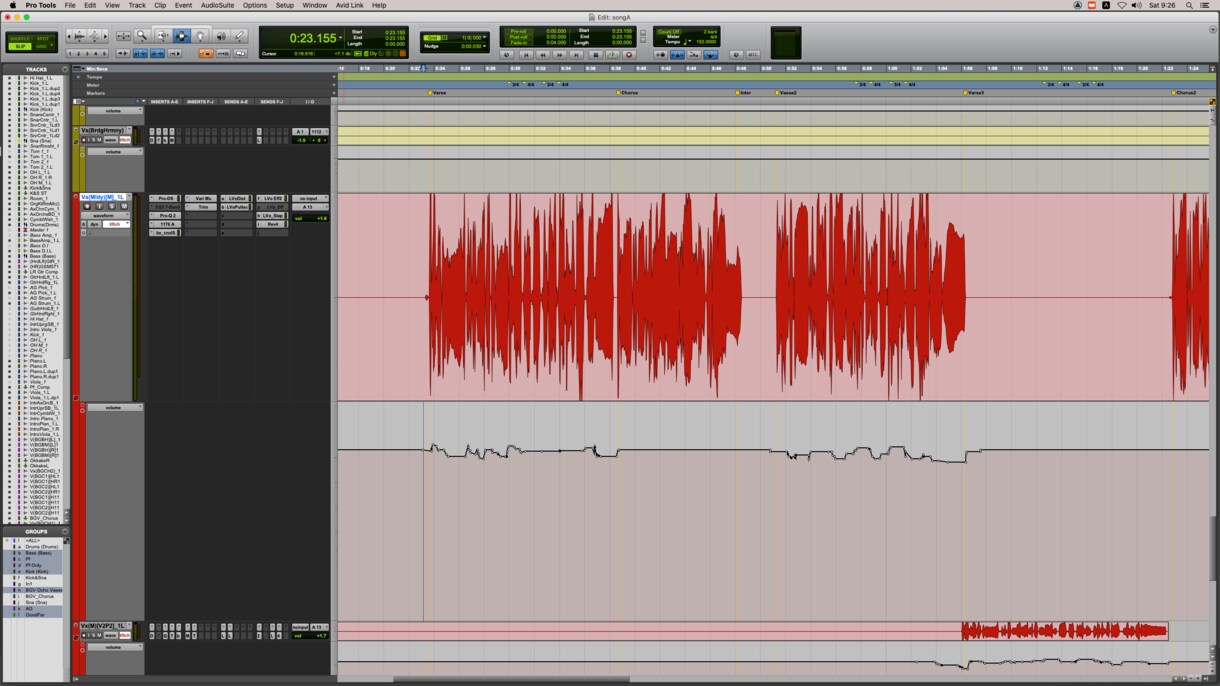Open the Pro-Q 2 insert plugin
The height and width of the screenshot is (686, 1220).
[166, 216]
